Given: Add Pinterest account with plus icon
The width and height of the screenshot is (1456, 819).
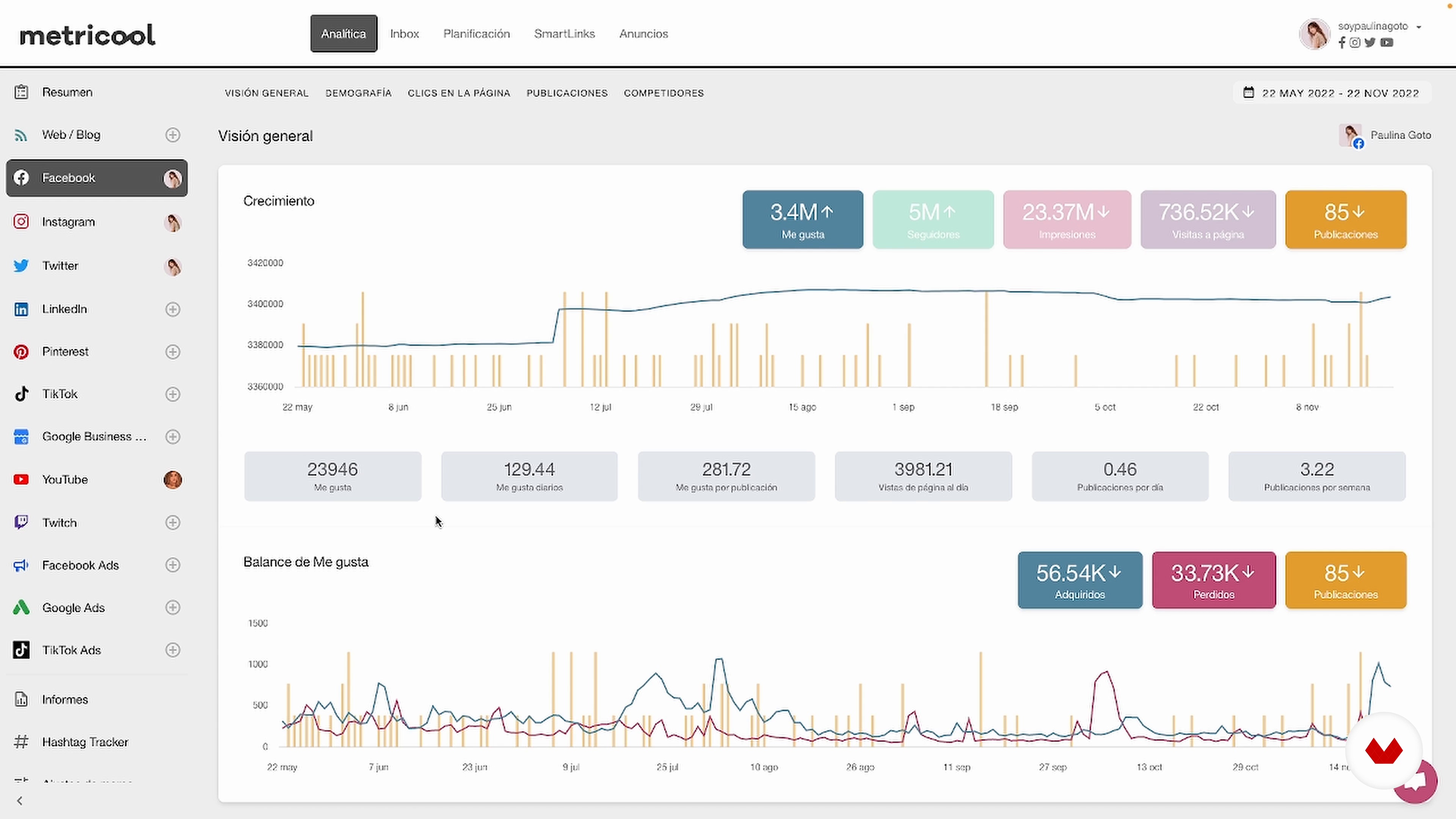Looking at the screenshot, I should [173, 351].
